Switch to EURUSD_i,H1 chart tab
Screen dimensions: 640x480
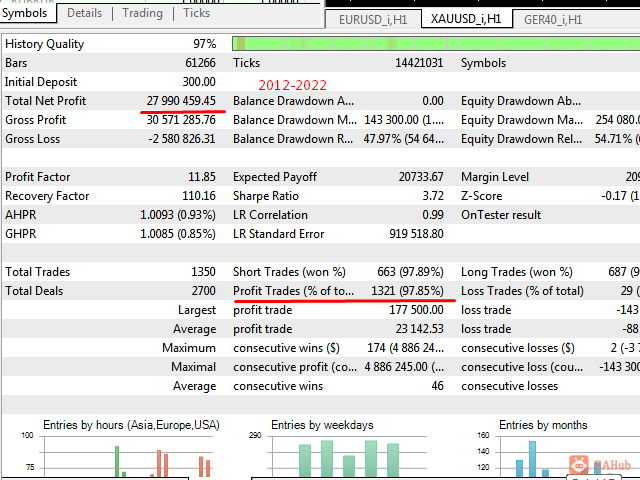[373, 20]
